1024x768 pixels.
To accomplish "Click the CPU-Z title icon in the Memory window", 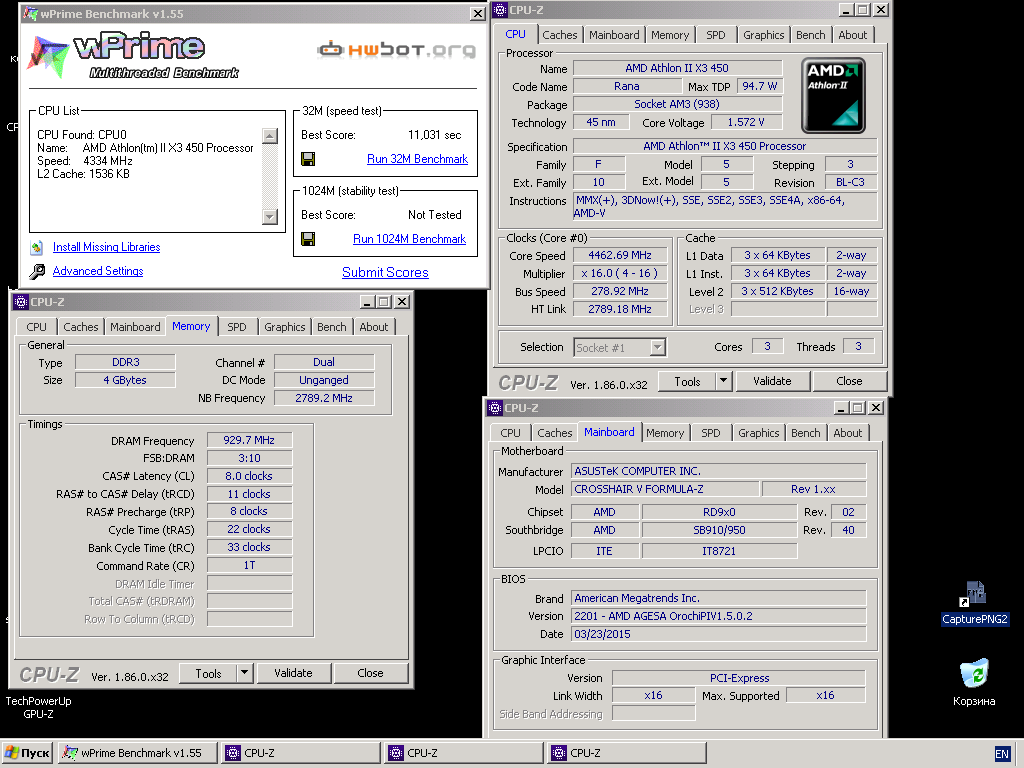I will (21, 302).
